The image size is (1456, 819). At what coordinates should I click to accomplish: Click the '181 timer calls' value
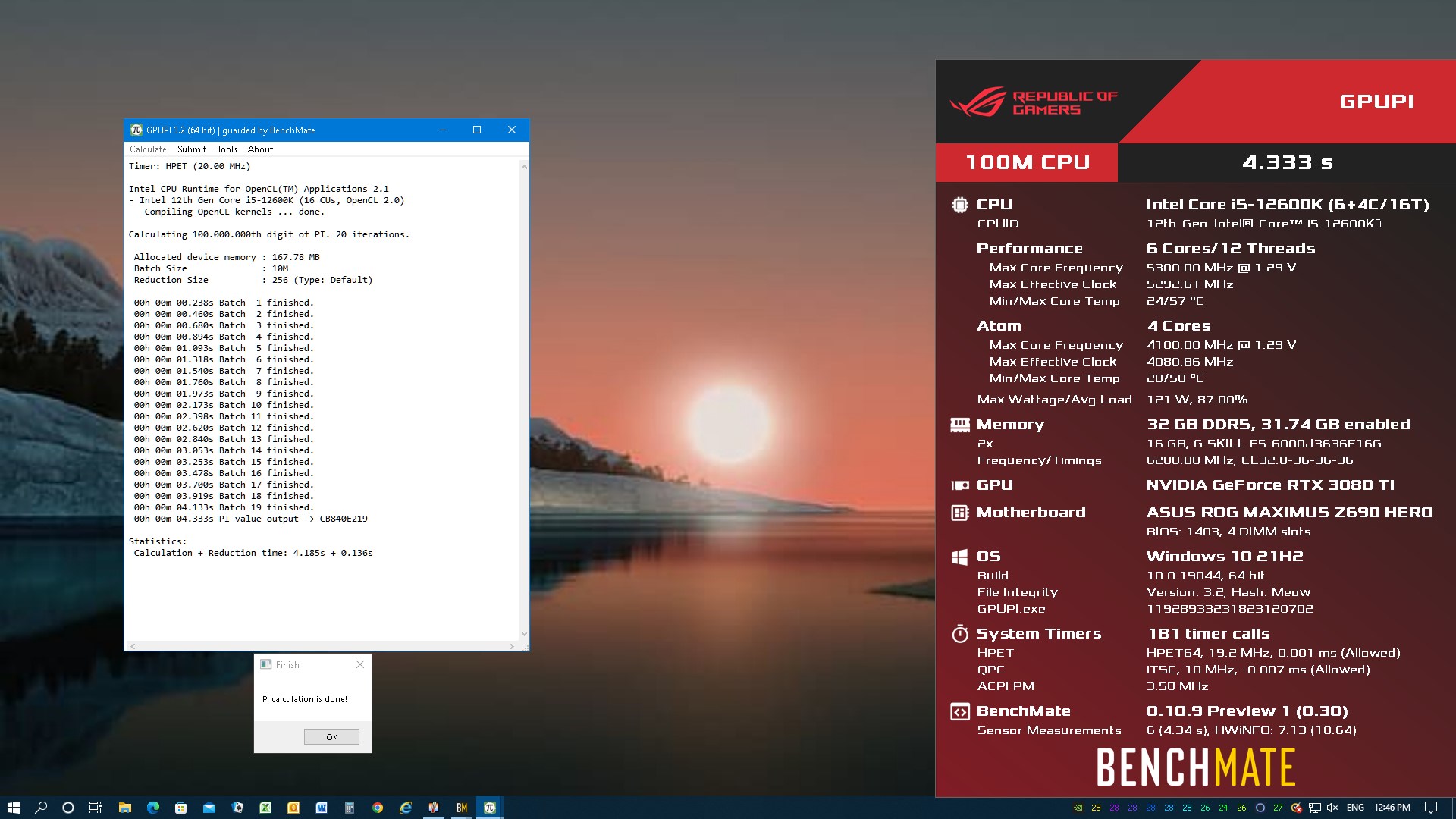tap(1209, 634)
